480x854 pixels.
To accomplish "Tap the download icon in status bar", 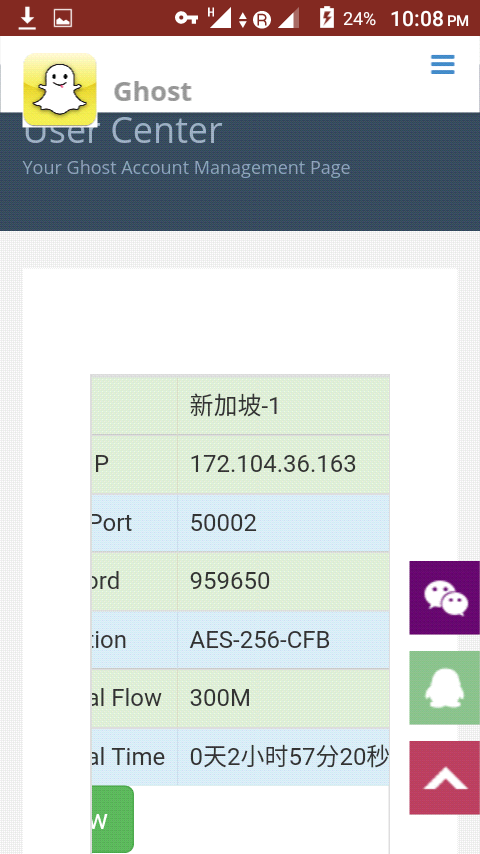I will [x=27, y=19].
